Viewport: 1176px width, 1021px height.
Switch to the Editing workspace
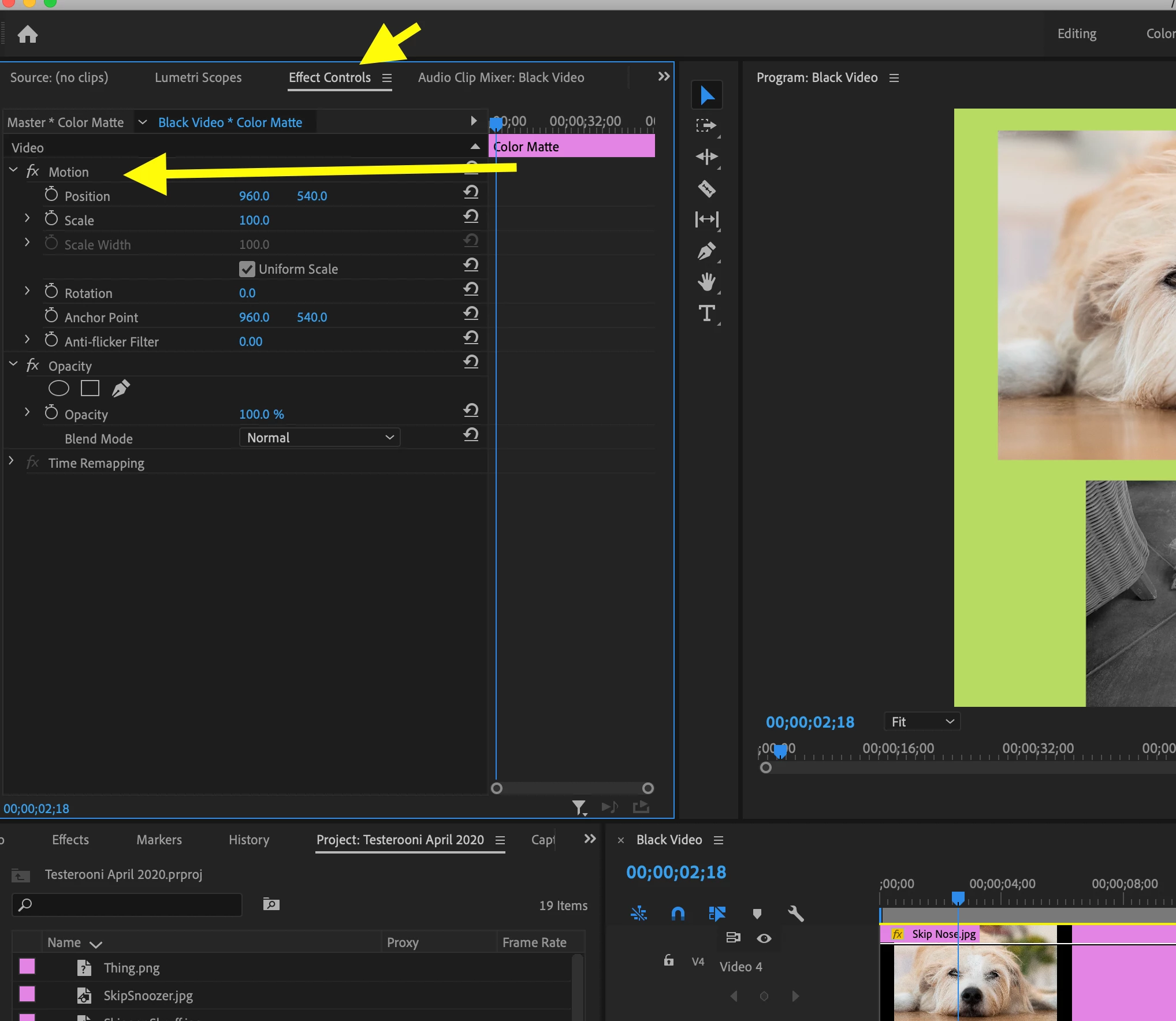pos(1077,33)
